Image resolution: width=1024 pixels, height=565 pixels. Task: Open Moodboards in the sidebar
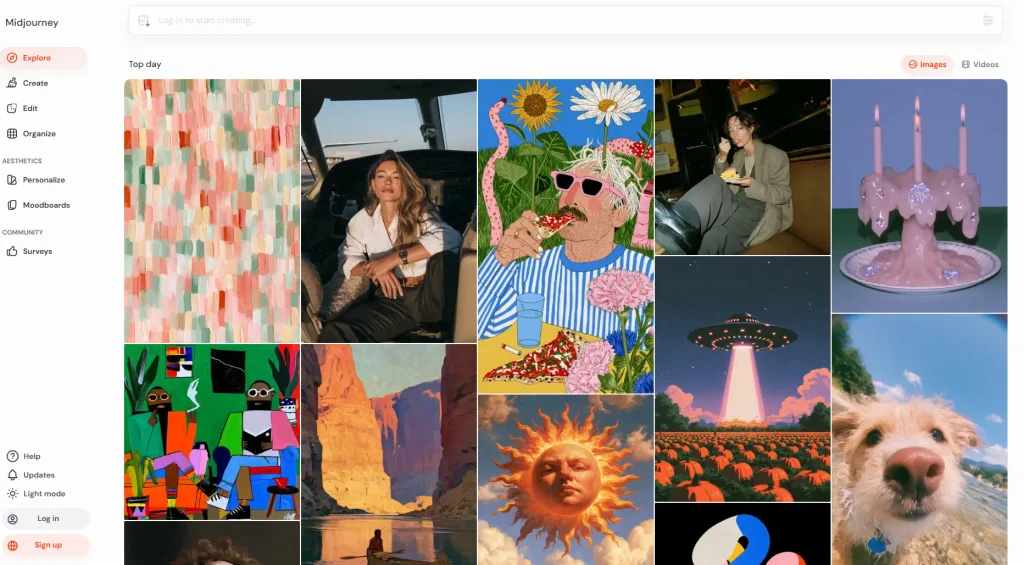44,205
